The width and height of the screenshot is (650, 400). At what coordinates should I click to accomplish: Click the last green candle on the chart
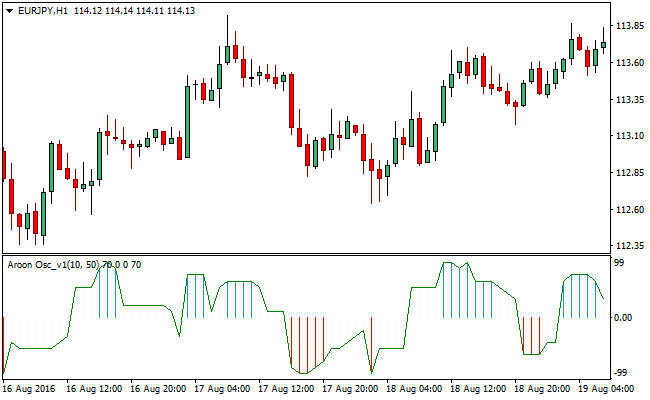point(603,44)
